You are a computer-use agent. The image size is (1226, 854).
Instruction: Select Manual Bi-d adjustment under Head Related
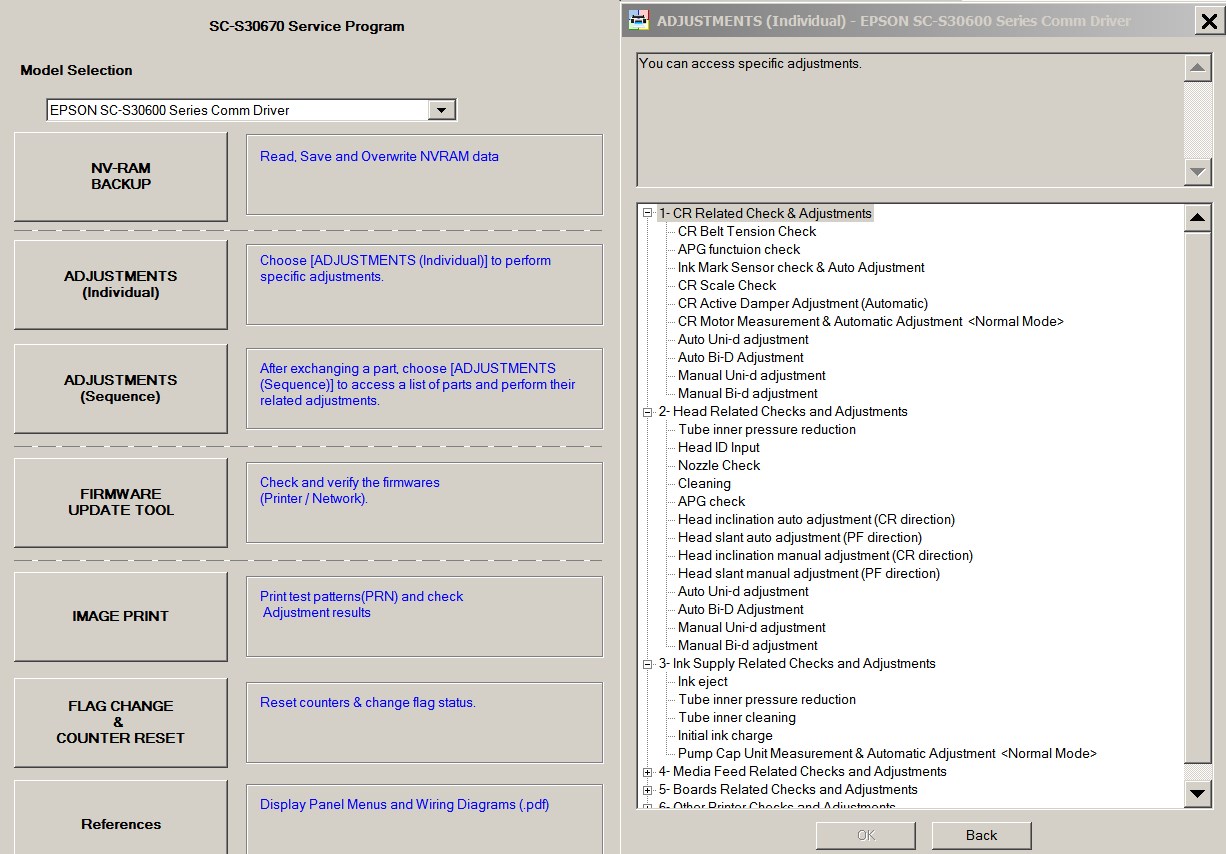pos(748,645)
